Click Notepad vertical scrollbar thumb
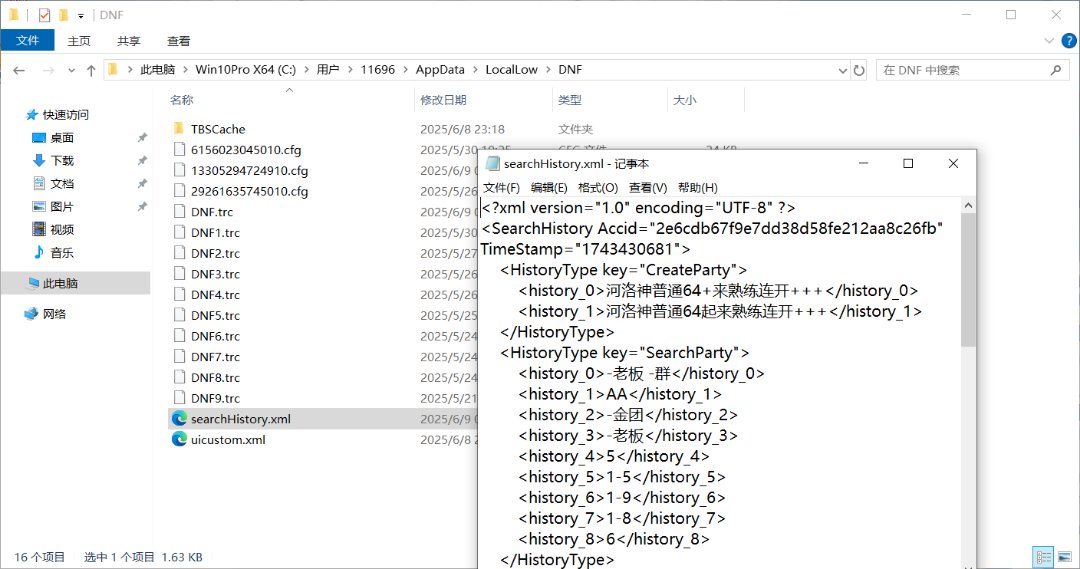Screen dimensions: 1080x569 tap(968, 280)
